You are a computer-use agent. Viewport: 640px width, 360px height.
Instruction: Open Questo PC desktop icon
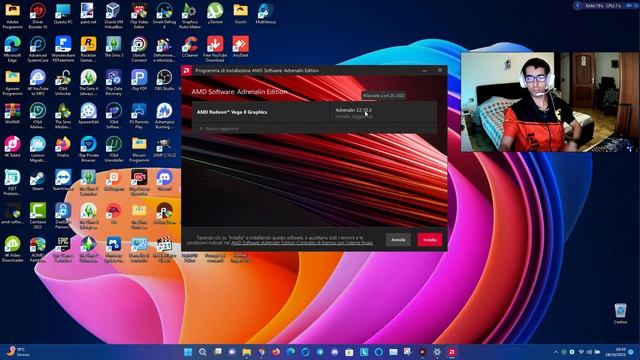point(63,14)
